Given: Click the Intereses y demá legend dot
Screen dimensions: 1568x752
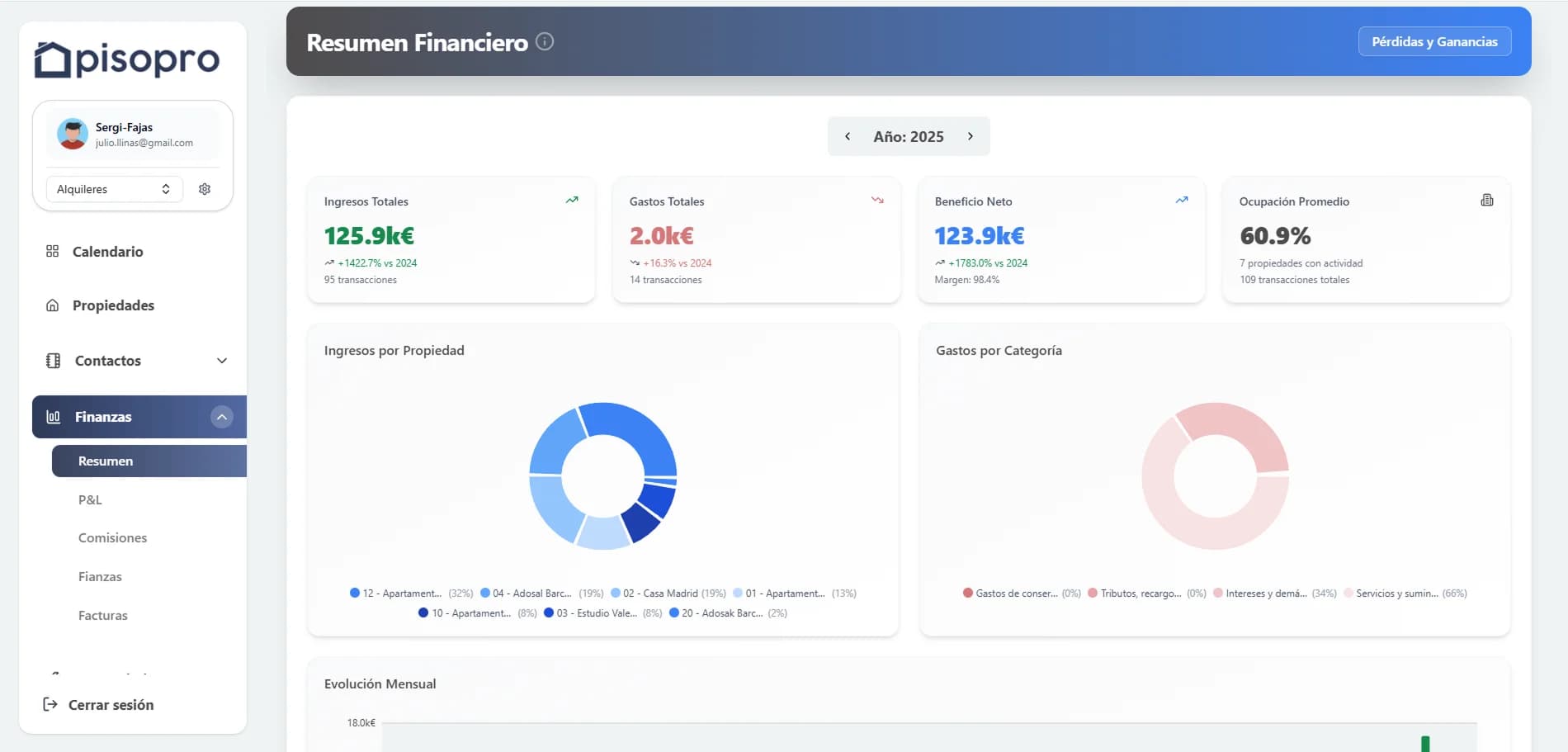Looking at the screenshot, I should pyautogui.click(x=1218, y=593).
